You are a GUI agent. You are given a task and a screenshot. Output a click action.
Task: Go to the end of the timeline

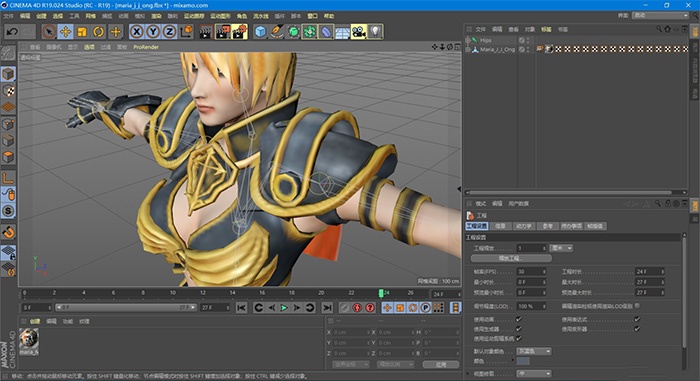[x=327, y=308]
